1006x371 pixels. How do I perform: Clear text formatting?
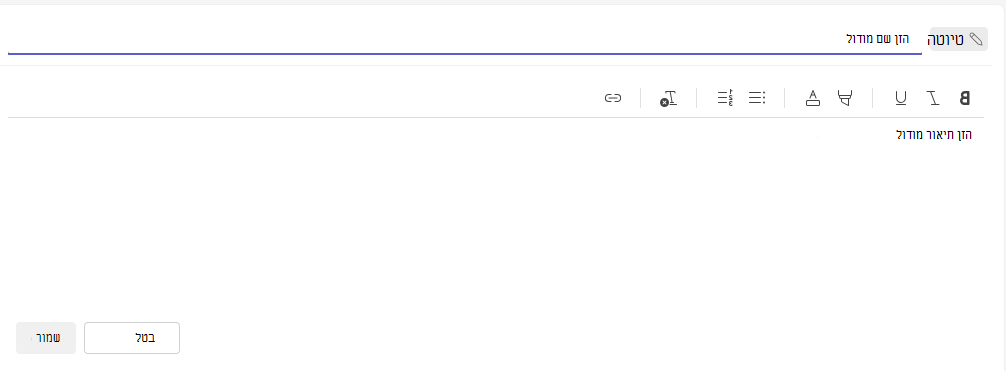coord(669,98)
